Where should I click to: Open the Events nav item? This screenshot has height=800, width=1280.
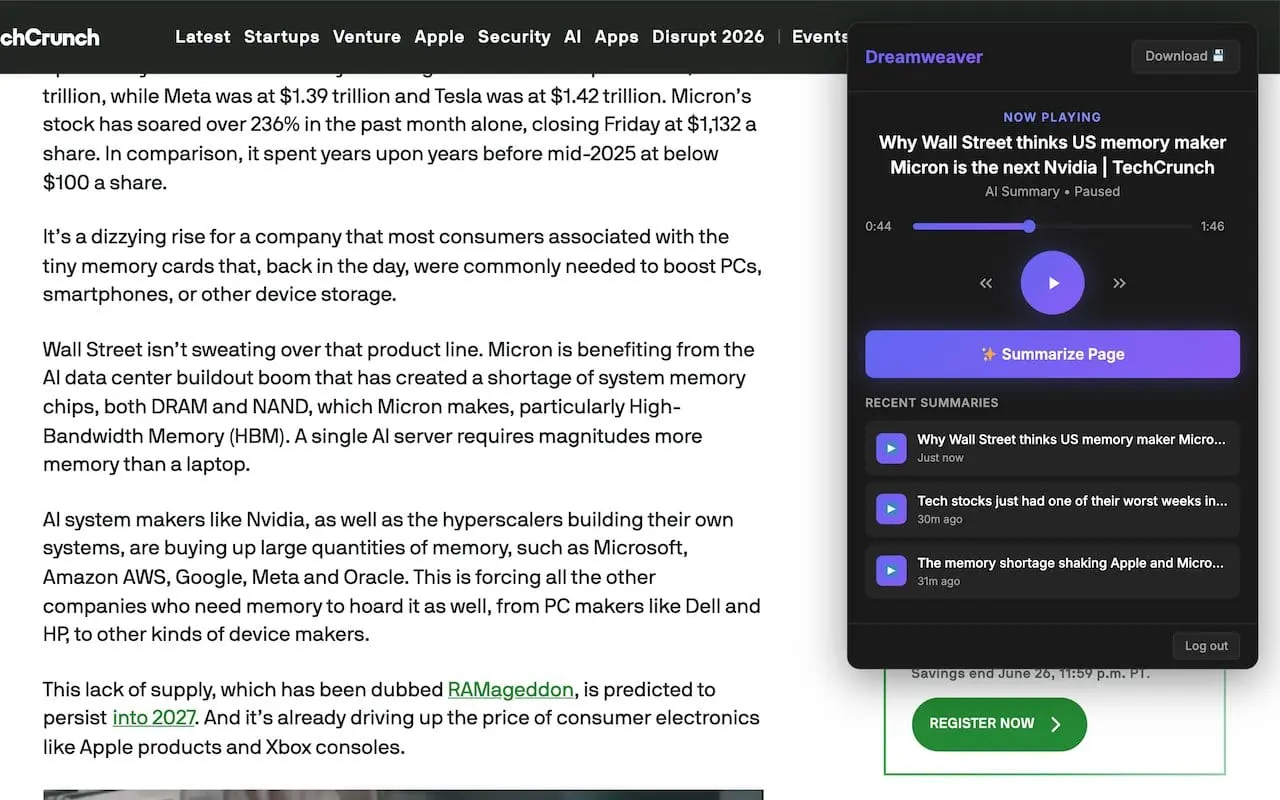(819, 37)
